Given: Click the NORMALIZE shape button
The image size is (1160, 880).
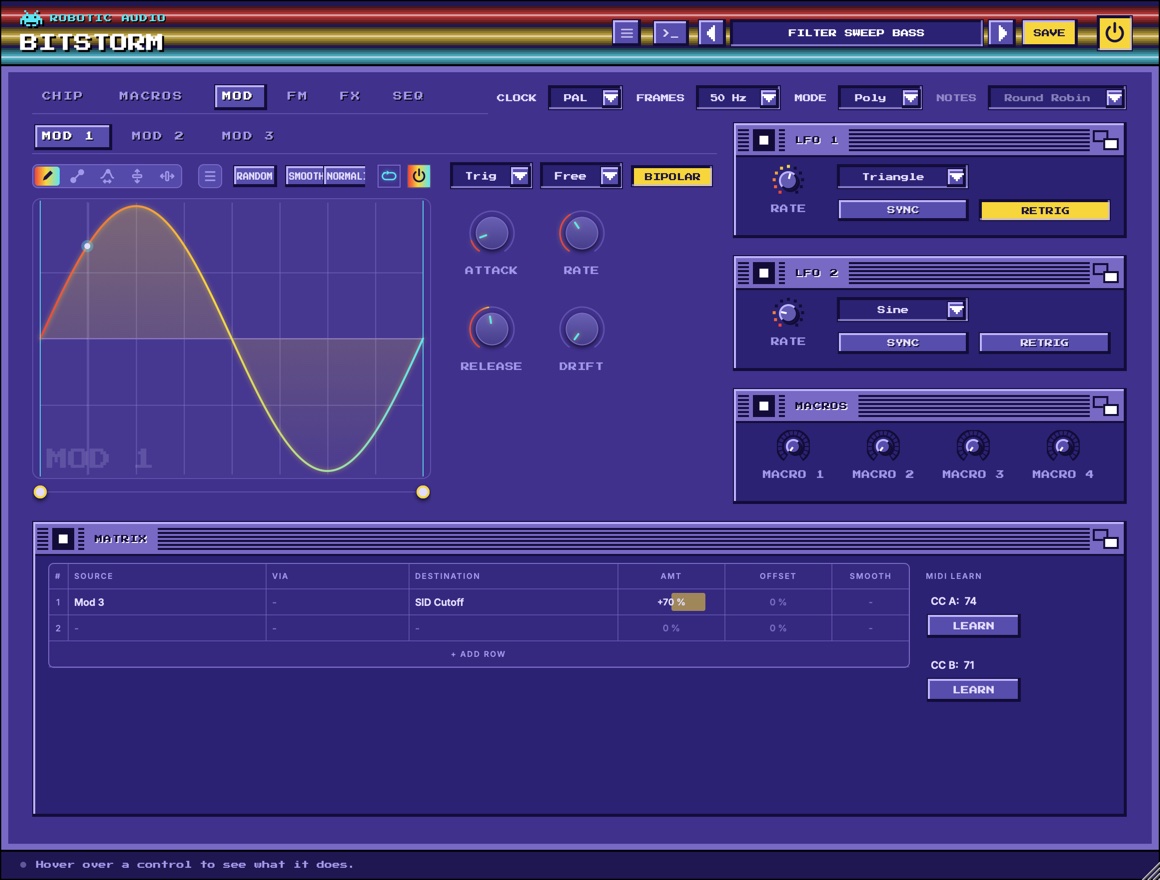Looking at the screenshot, I should click(x=345, y=176).
